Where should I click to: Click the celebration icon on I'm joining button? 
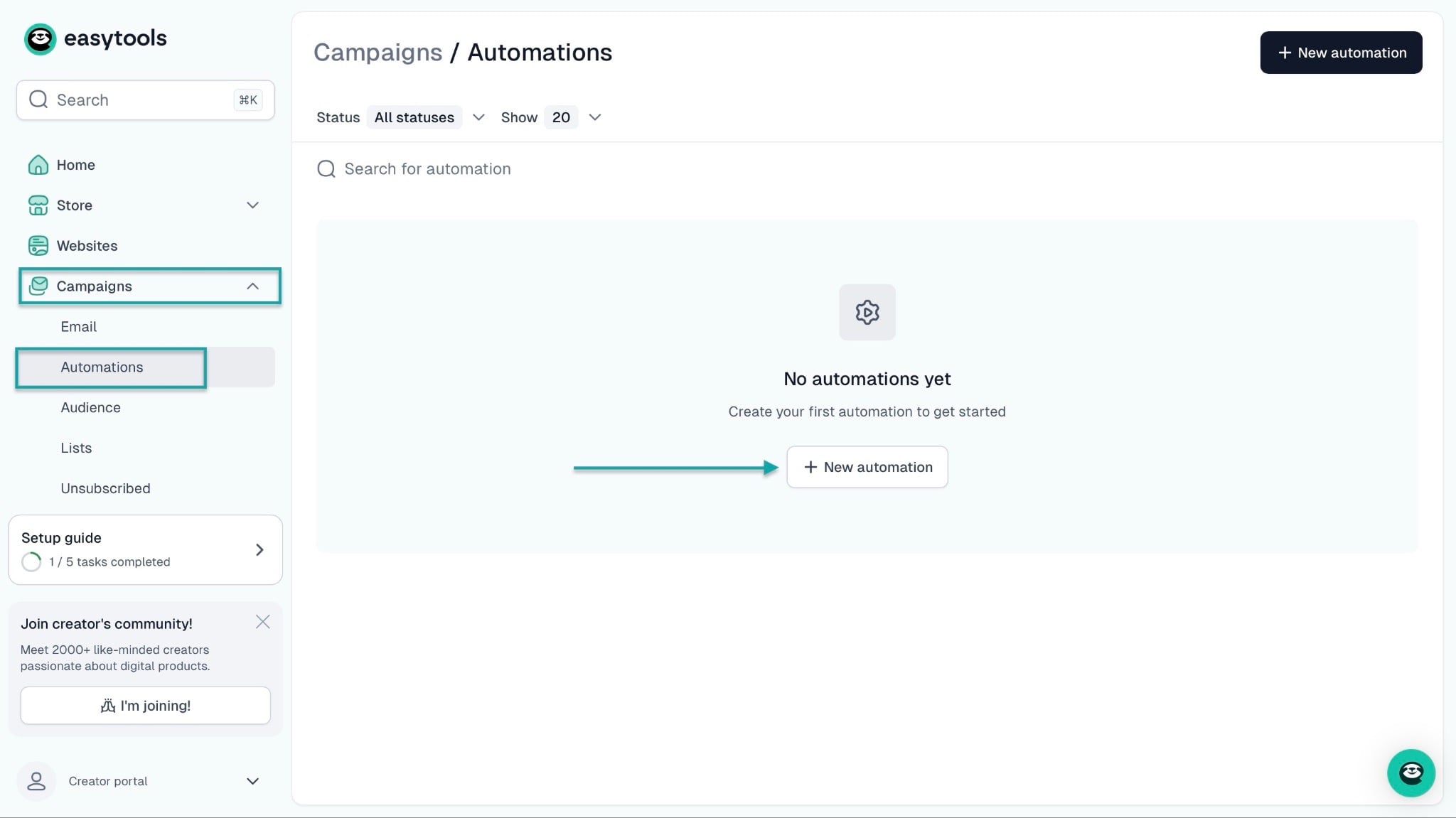pyautogui.click(x=108, y=706)
